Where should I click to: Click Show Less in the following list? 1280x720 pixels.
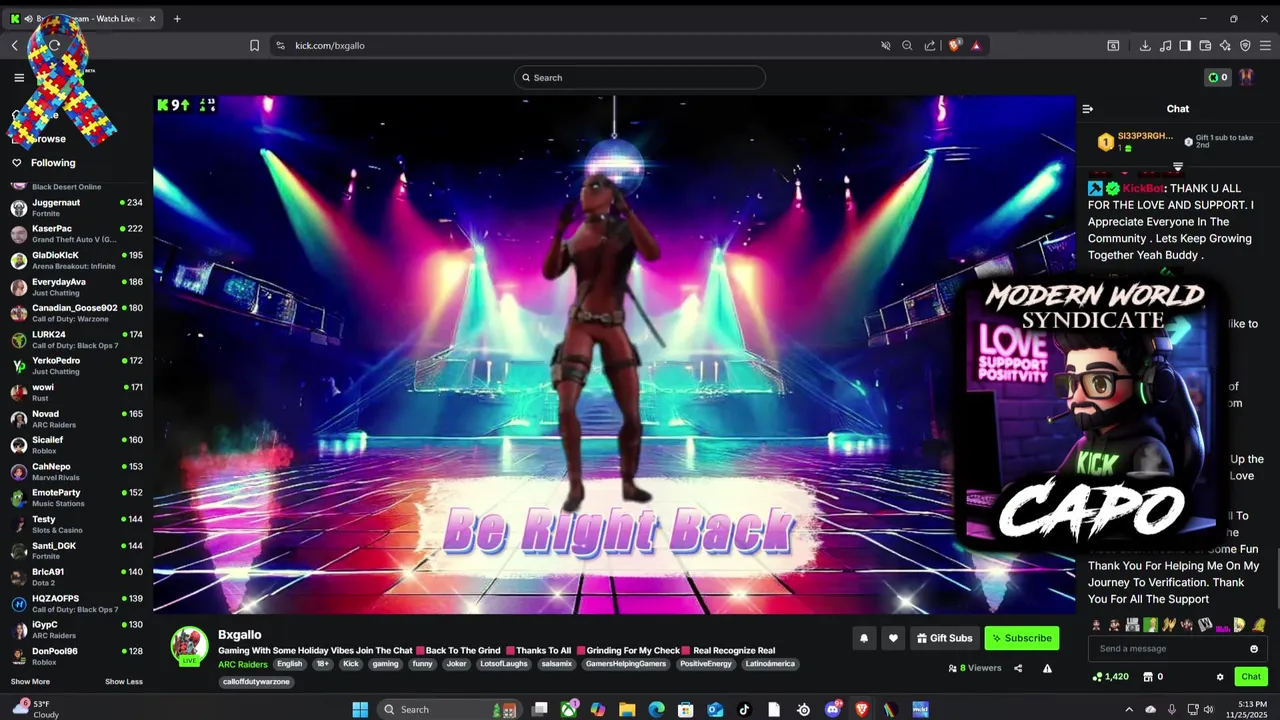pos(124,682)
